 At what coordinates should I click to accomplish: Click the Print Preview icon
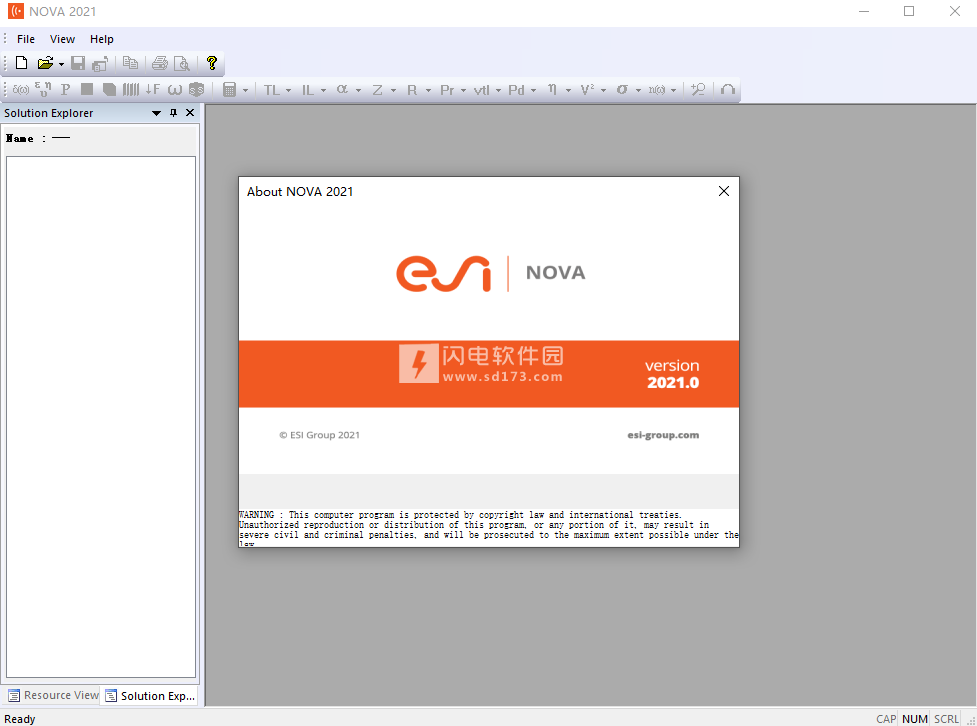(181, 63)
